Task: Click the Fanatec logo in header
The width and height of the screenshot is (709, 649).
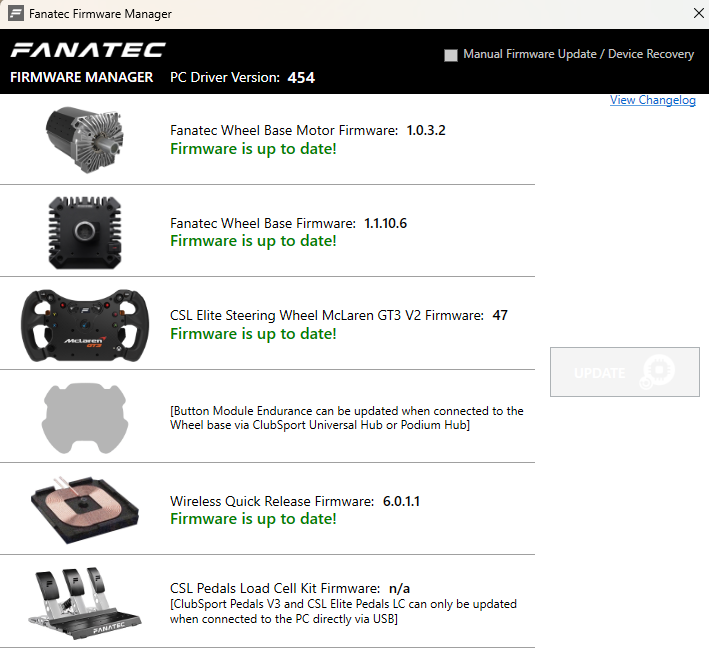Action: (x=88, y=50)
